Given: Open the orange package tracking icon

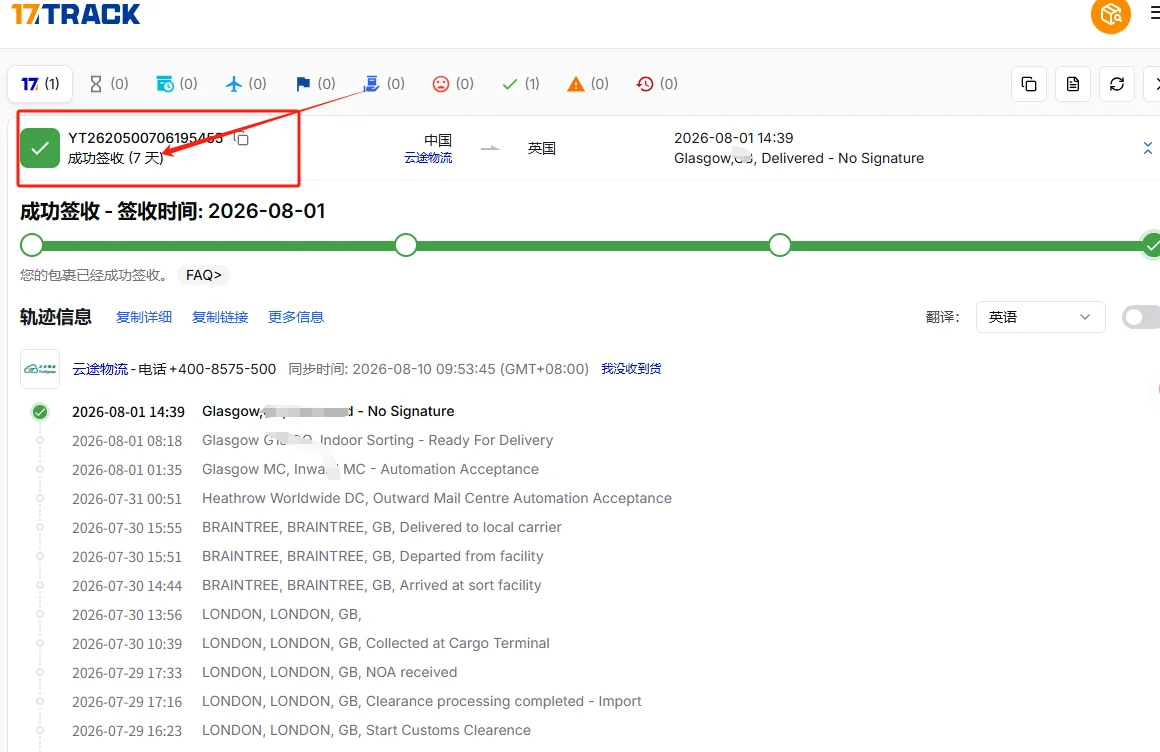Looking at the screenshot, I should [1110, 14].
